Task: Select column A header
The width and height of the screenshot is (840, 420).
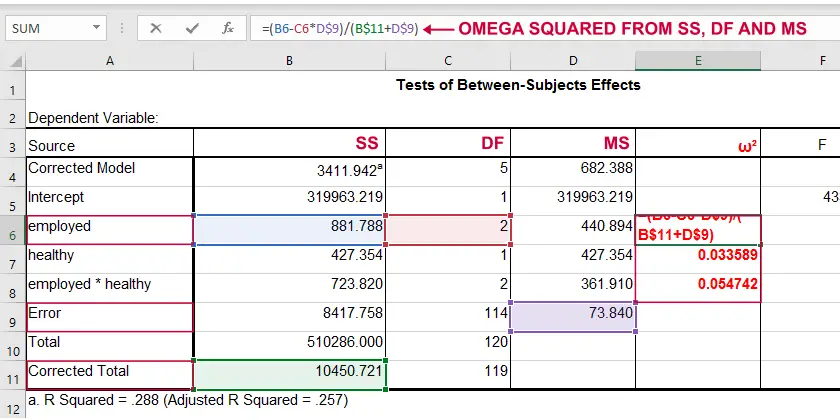Action: click(110, 61)
